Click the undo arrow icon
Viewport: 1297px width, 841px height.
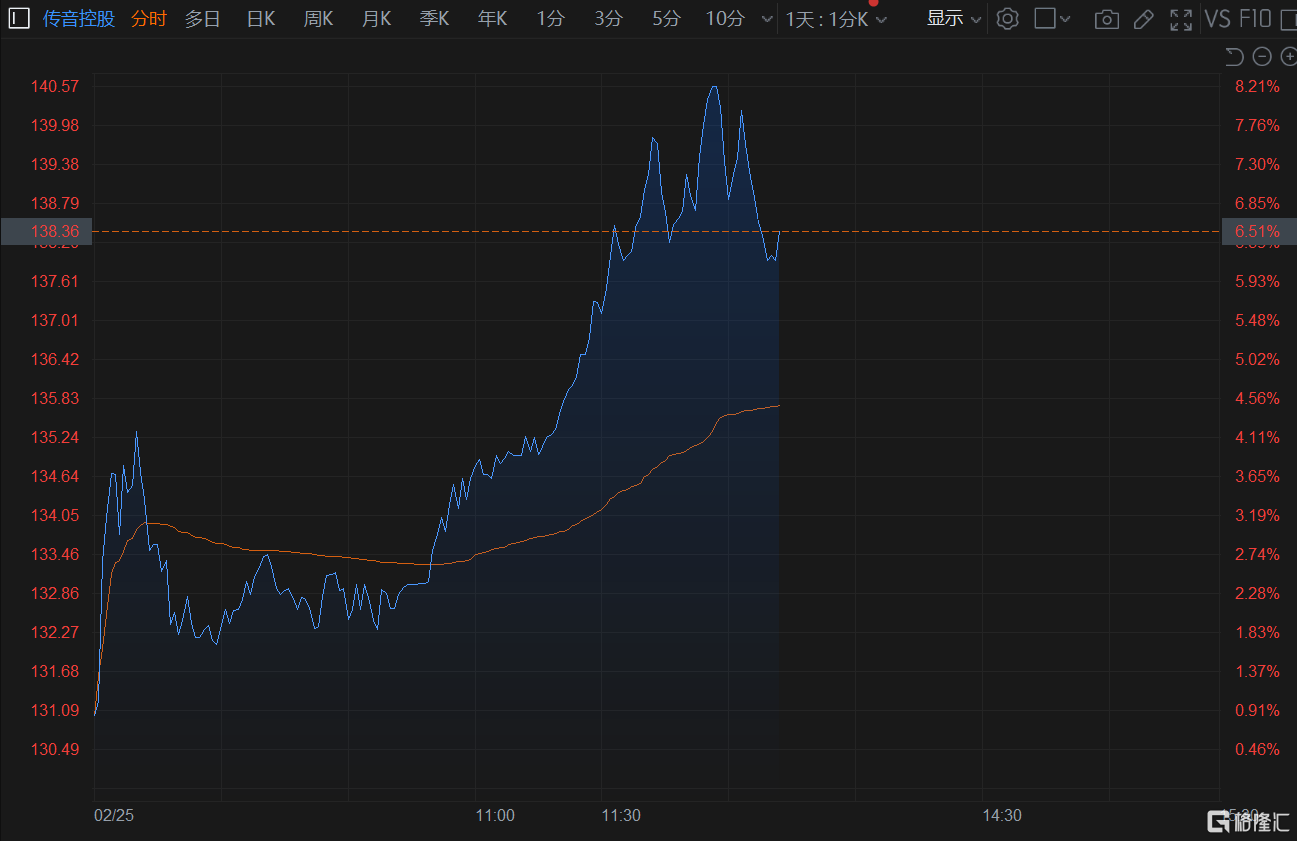(1234, 57)
